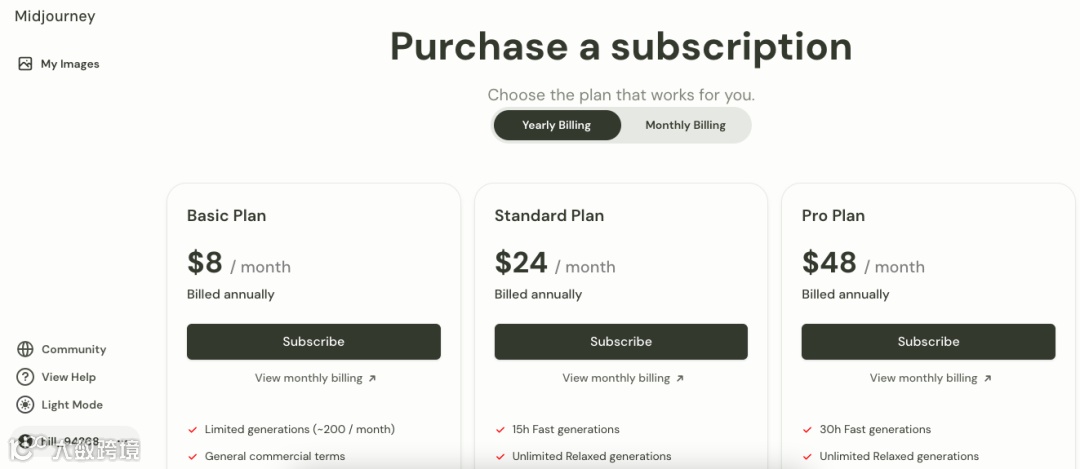Open Community via the globe icon

[x=25, y=349]
